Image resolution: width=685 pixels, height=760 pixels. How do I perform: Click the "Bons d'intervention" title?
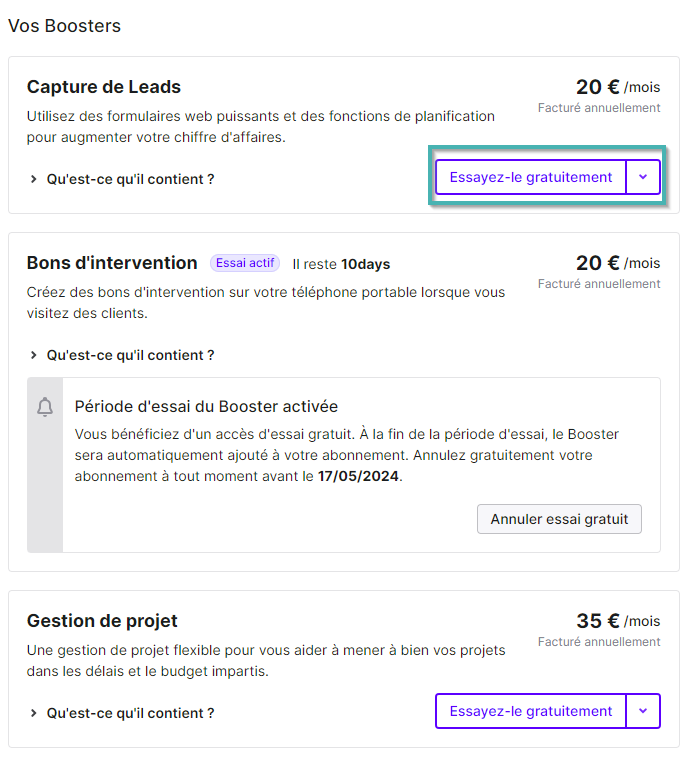pos(112,263)
